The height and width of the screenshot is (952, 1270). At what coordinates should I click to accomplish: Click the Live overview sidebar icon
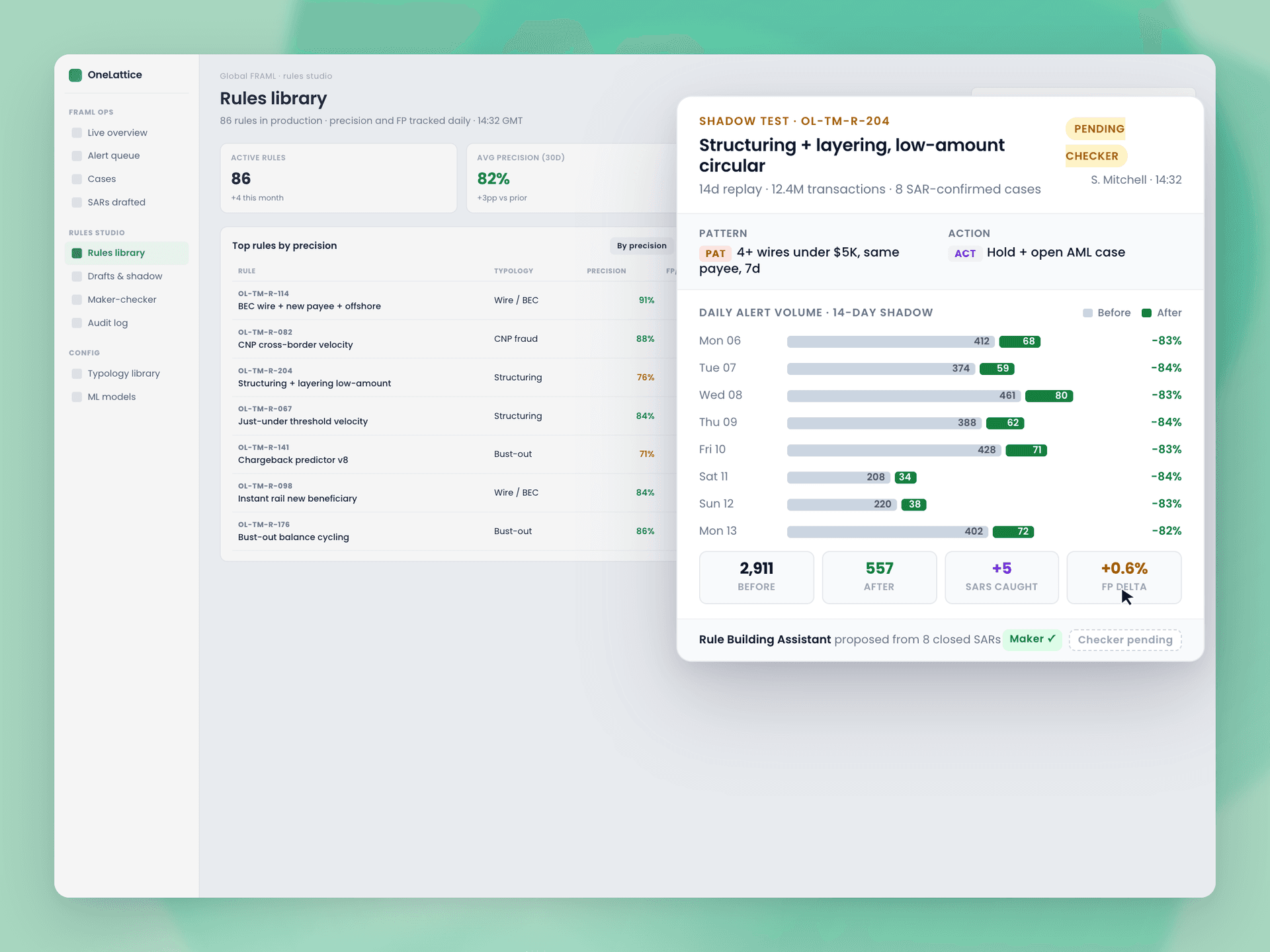click(77, 133)
